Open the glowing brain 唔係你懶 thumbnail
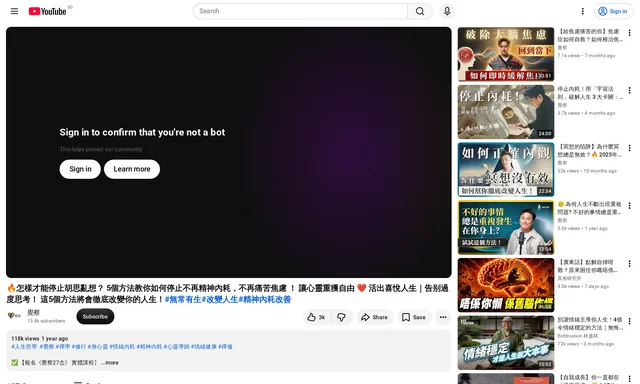The width and height of the screenshot is (640, 384). coord(506,285)
